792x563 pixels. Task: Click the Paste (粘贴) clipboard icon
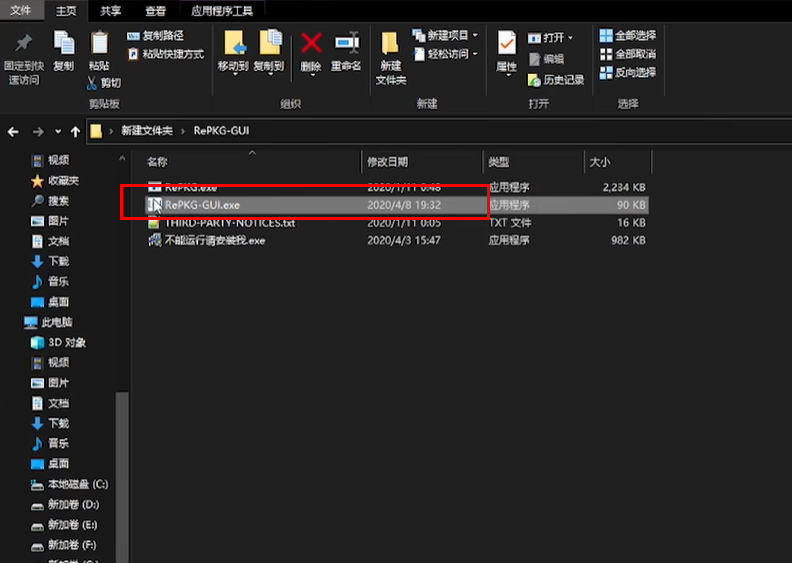point(99,45)
